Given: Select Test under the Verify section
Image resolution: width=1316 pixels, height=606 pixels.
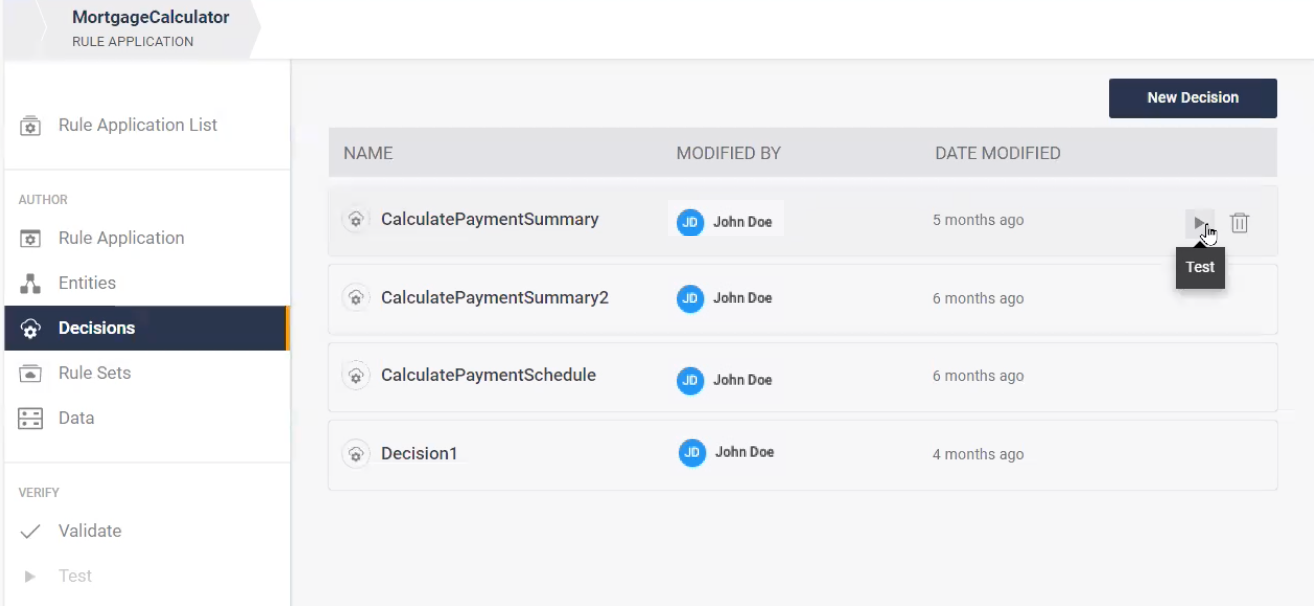Looking at the screenshot, I should click(74, 575).
